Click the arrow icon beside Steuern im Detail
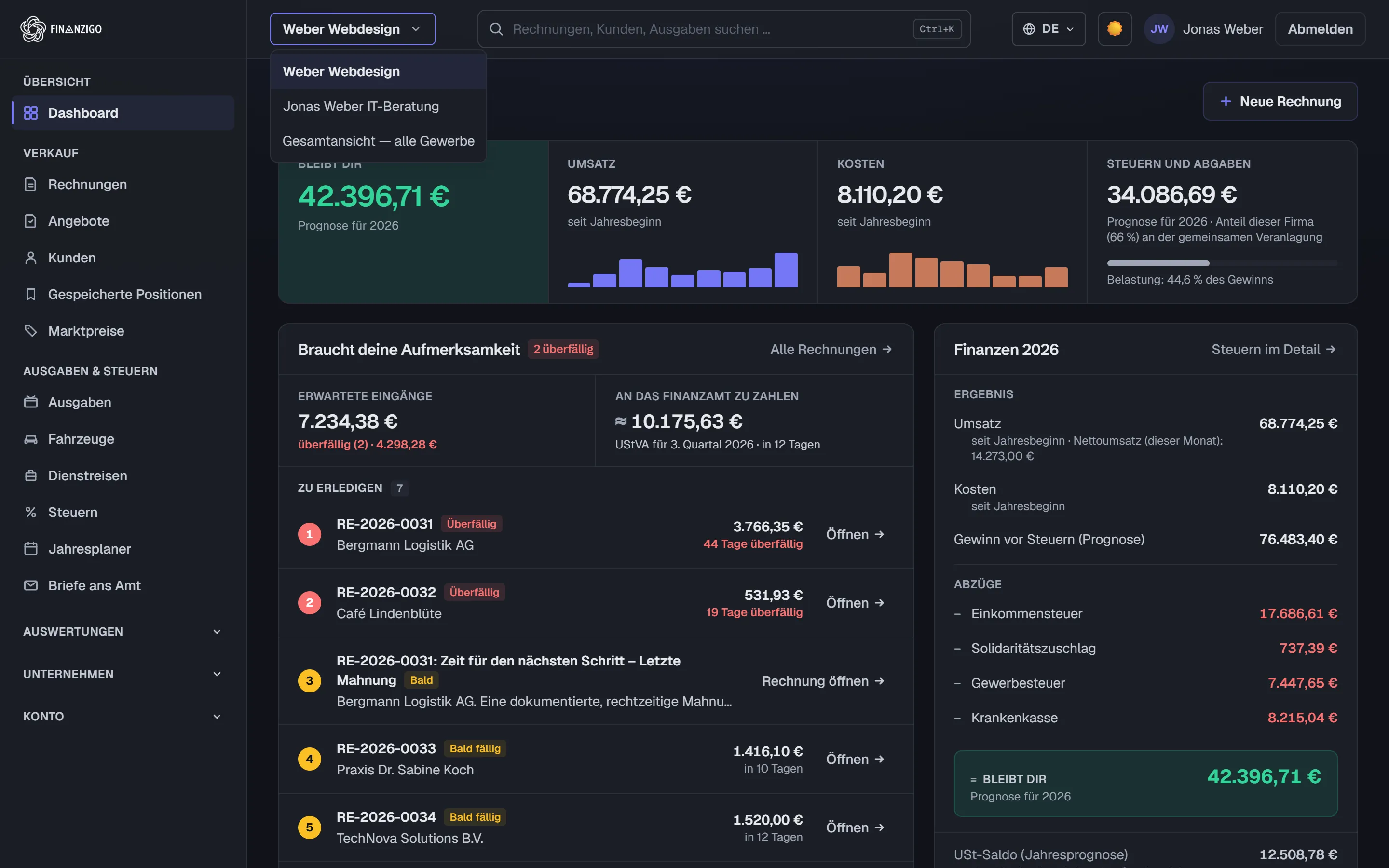This screenshot has height=868, width=1389. (x=1331, y=349)
